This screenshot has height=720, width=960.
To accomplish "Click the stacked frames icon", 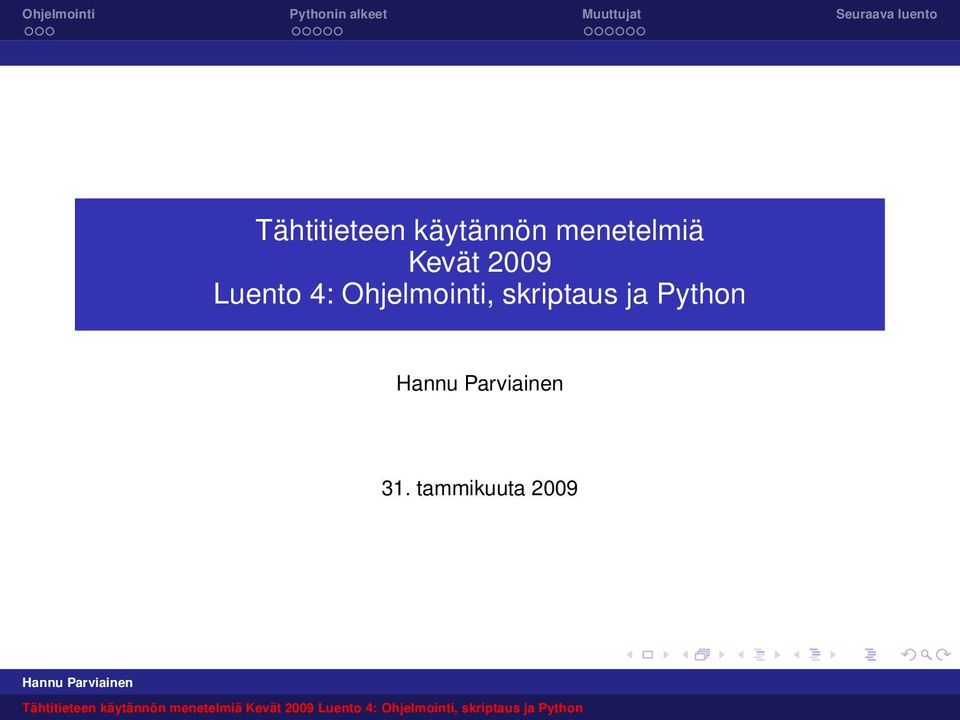I will (x=702, y=654).
